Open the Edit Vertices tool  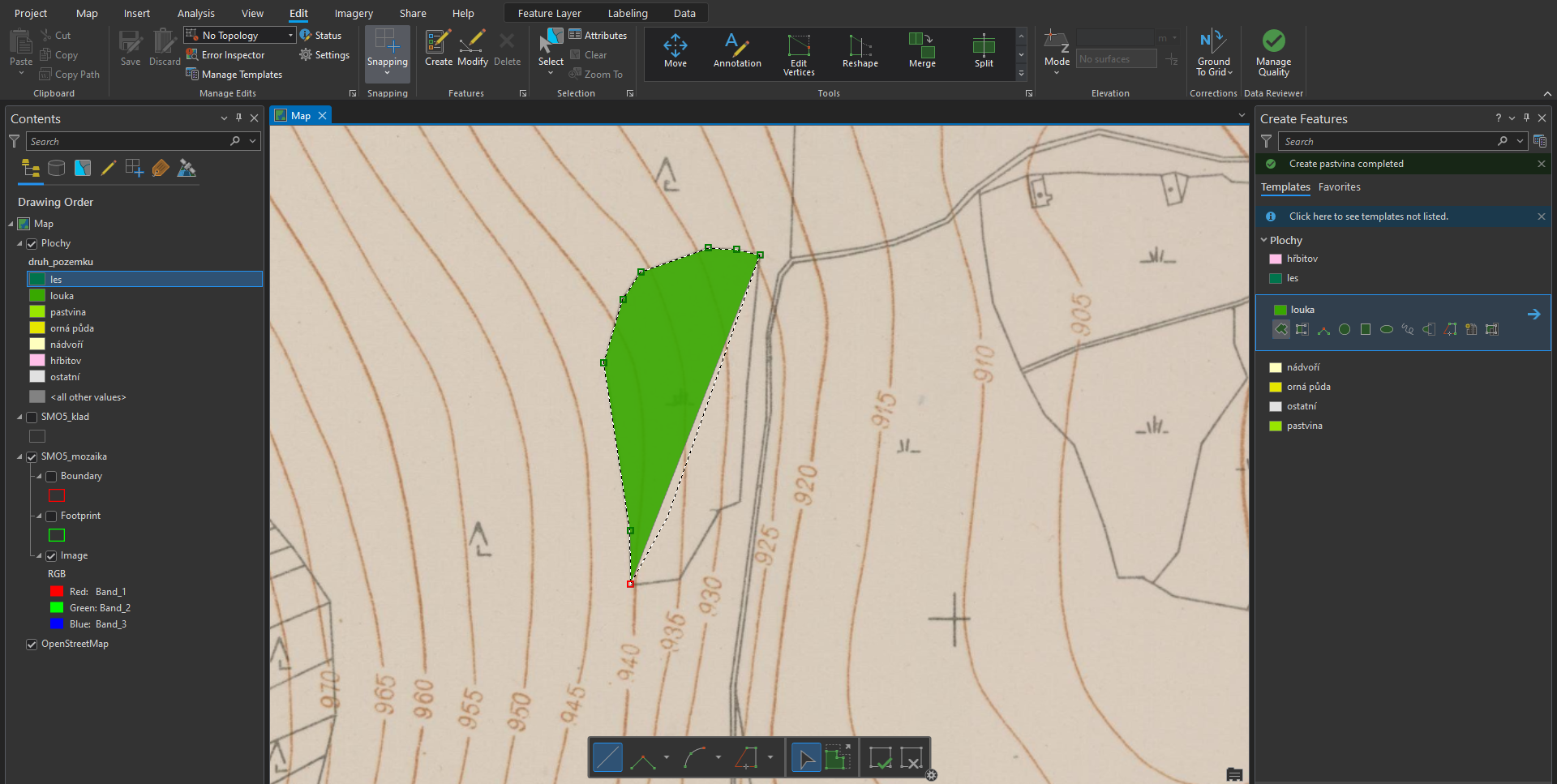pos(798,54)
